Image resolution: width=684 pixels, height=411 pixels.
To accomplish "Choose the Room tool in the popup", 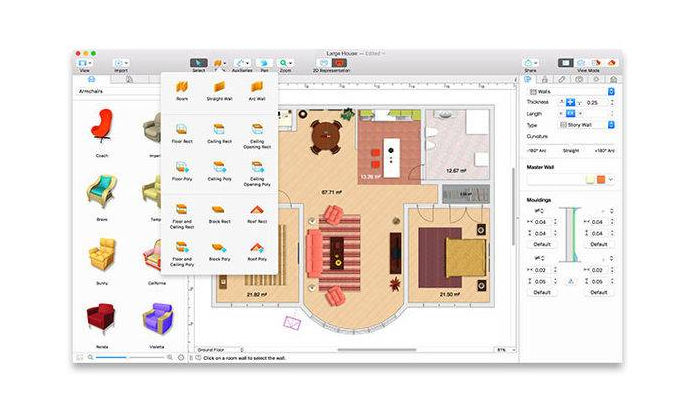I will click(182, 90).
